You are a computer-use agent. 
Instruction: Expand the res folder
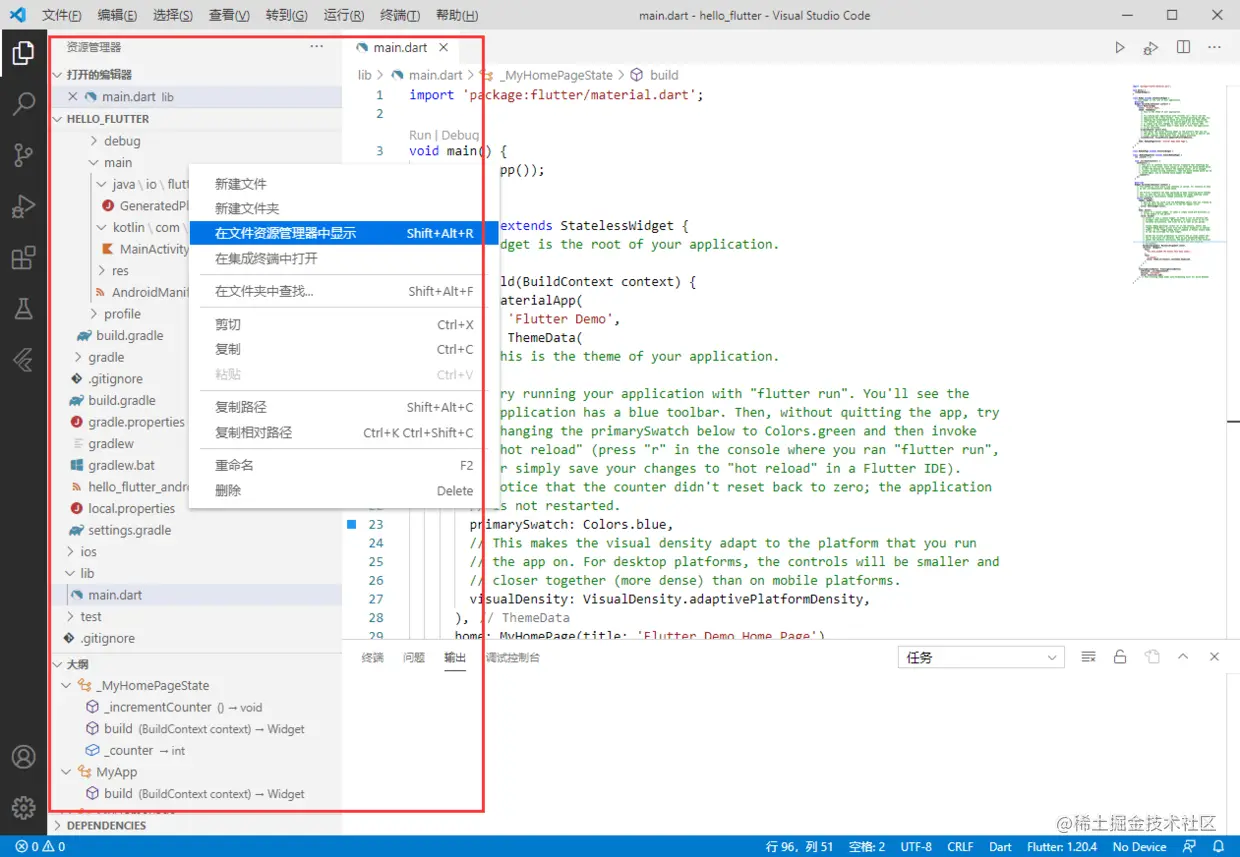click(102, 270)
